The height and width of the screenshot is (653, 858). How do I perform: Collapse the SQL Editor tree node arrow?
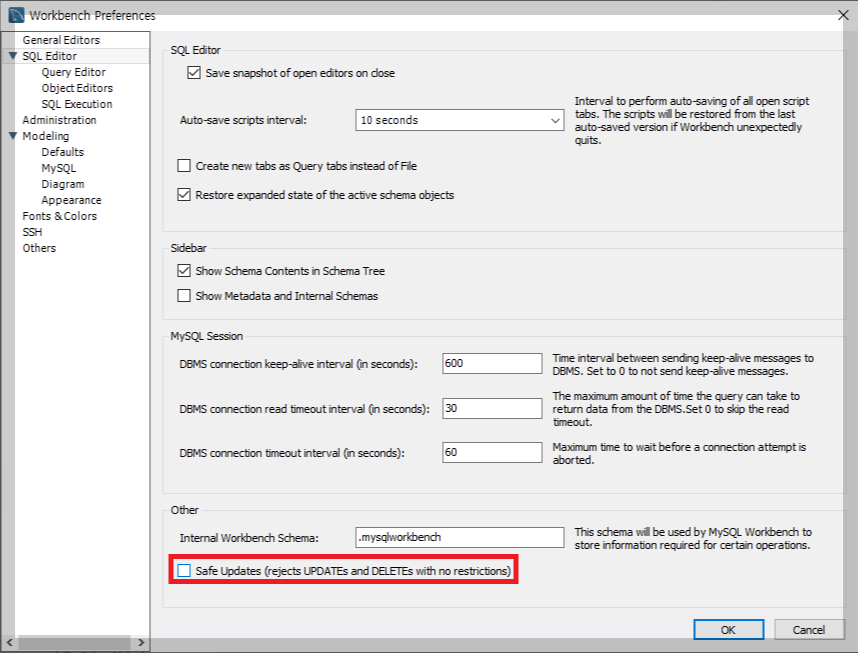click(x=13, y=56)
